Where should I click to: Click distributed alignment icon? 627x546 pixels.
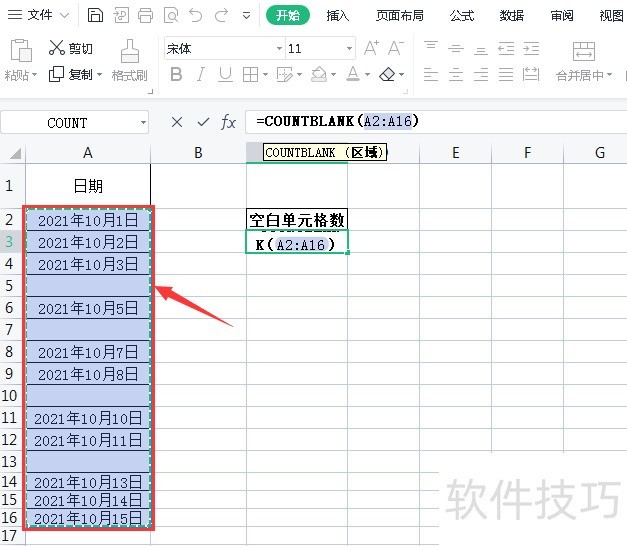531,74
